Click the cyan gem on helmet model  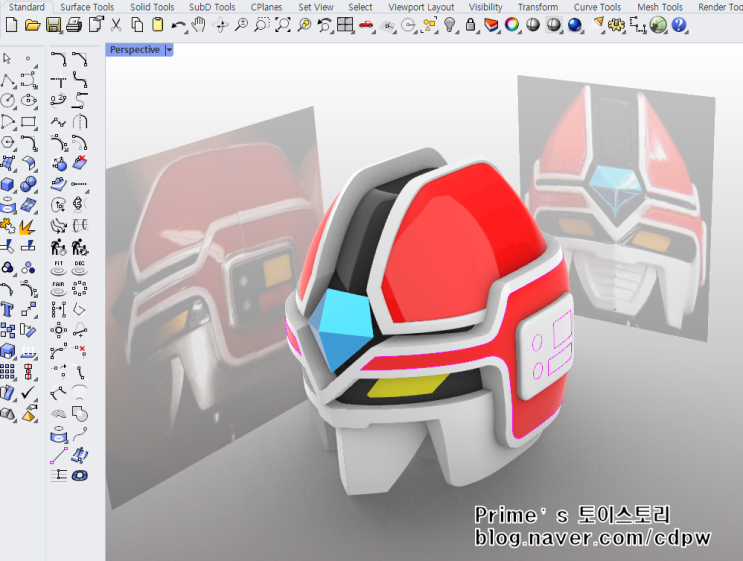[x=340, y=329]
